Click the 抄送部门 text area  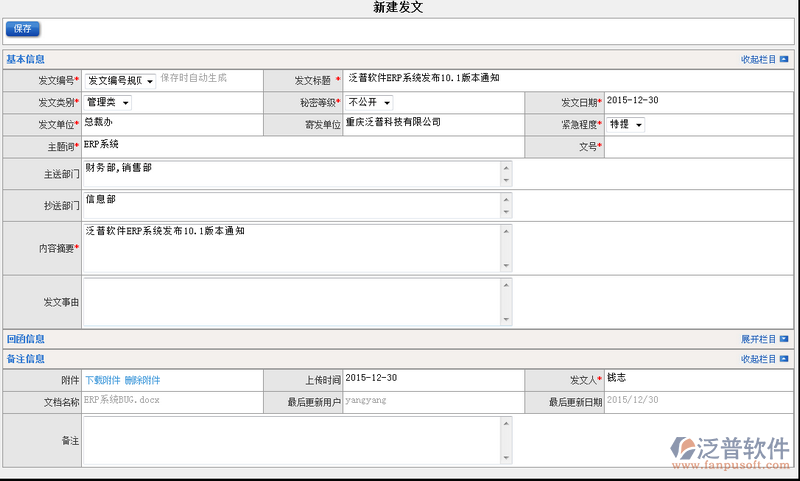pyautogui.click(x=290, y=205)
